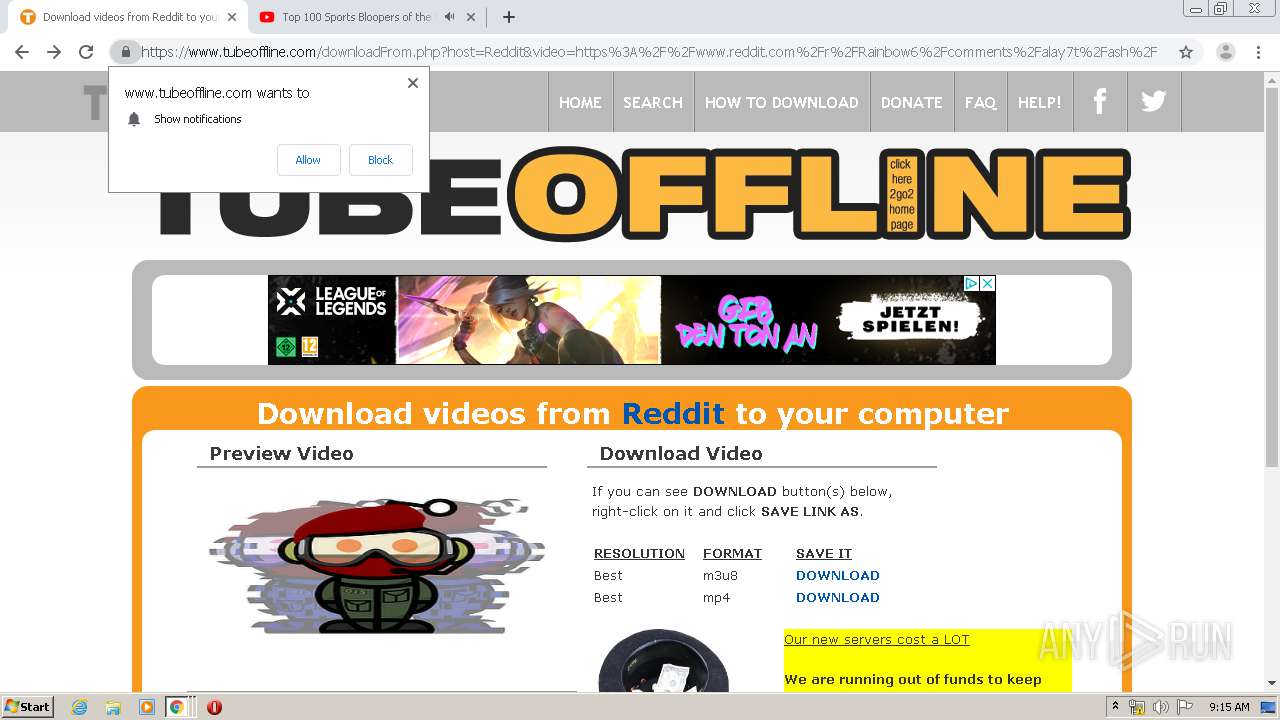Open a new tab with the plus button
Image resolution: width=1280 pixels, height=720 pixels.
(508, 17)
